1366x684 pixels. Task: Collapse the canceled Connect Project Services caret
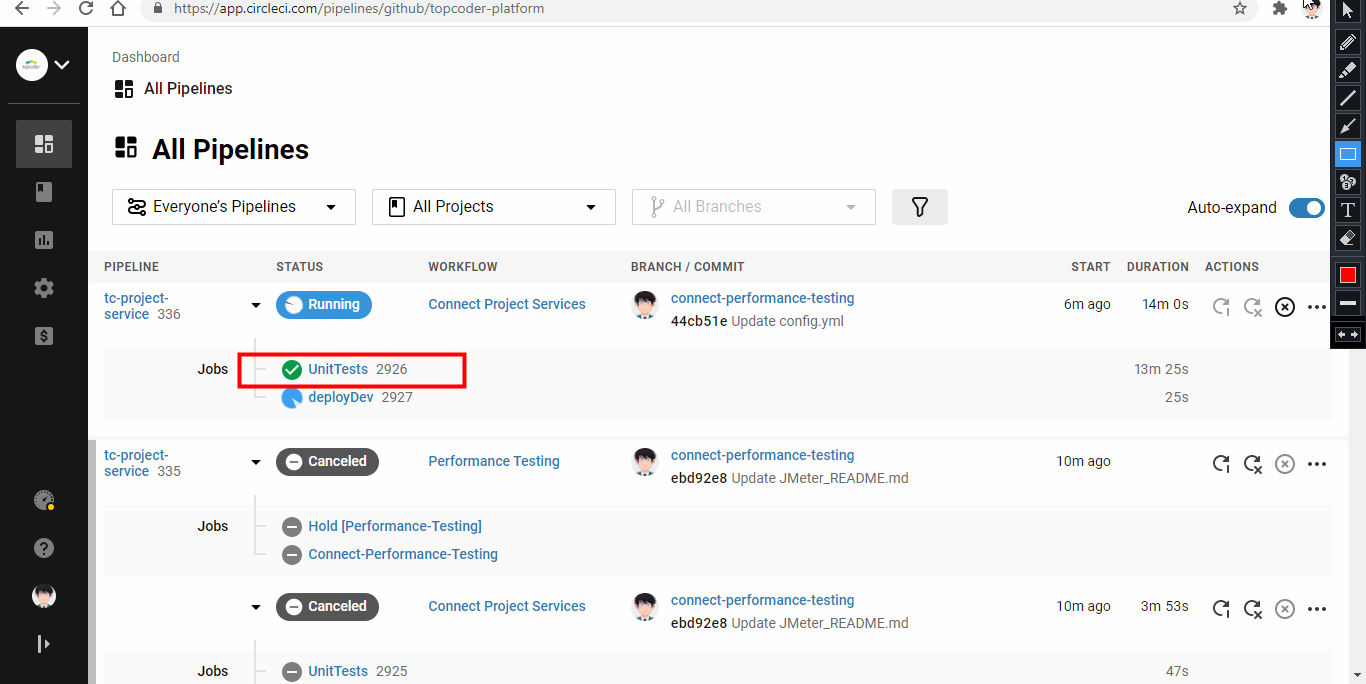click(x=256, y=607)
